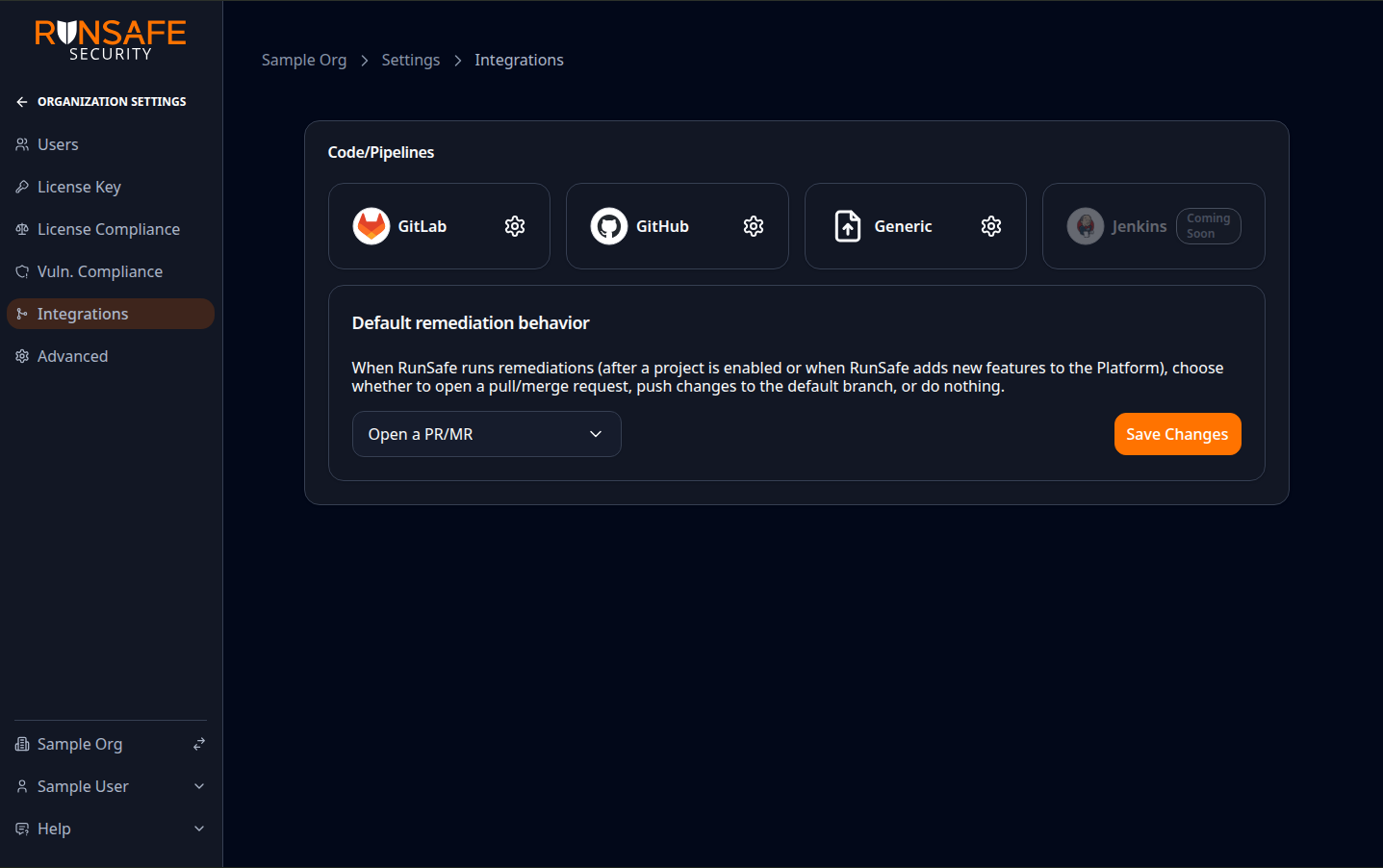Open the Users settings page
Image resolution: width=1383 pixels, height=868 pixels.
(111, 144)
